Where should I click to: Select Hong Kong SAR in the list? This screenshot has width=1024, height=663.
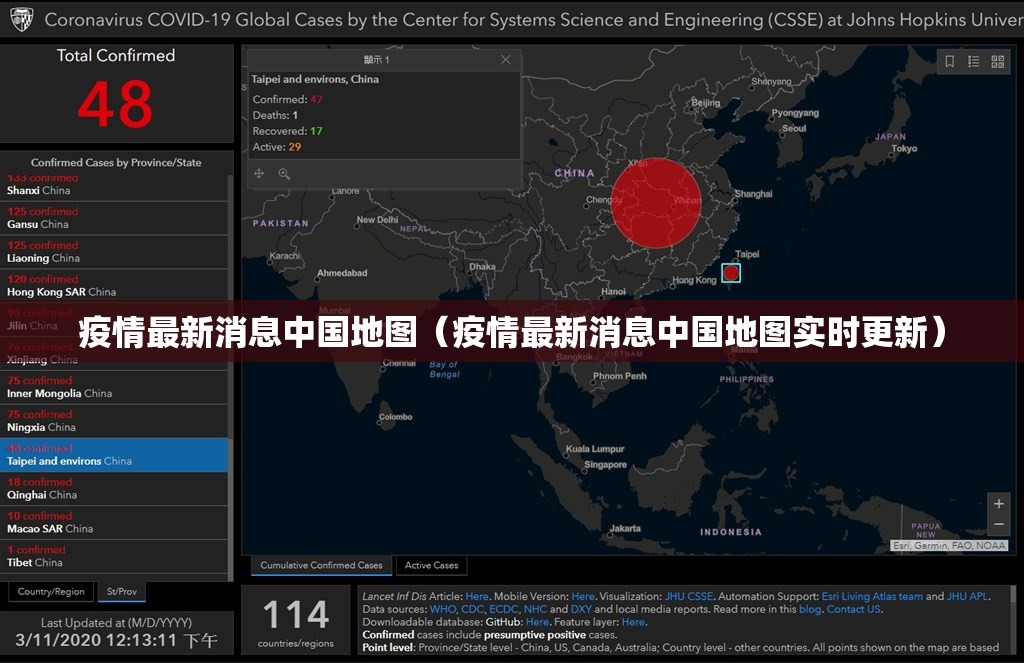(x=61, y=286)
